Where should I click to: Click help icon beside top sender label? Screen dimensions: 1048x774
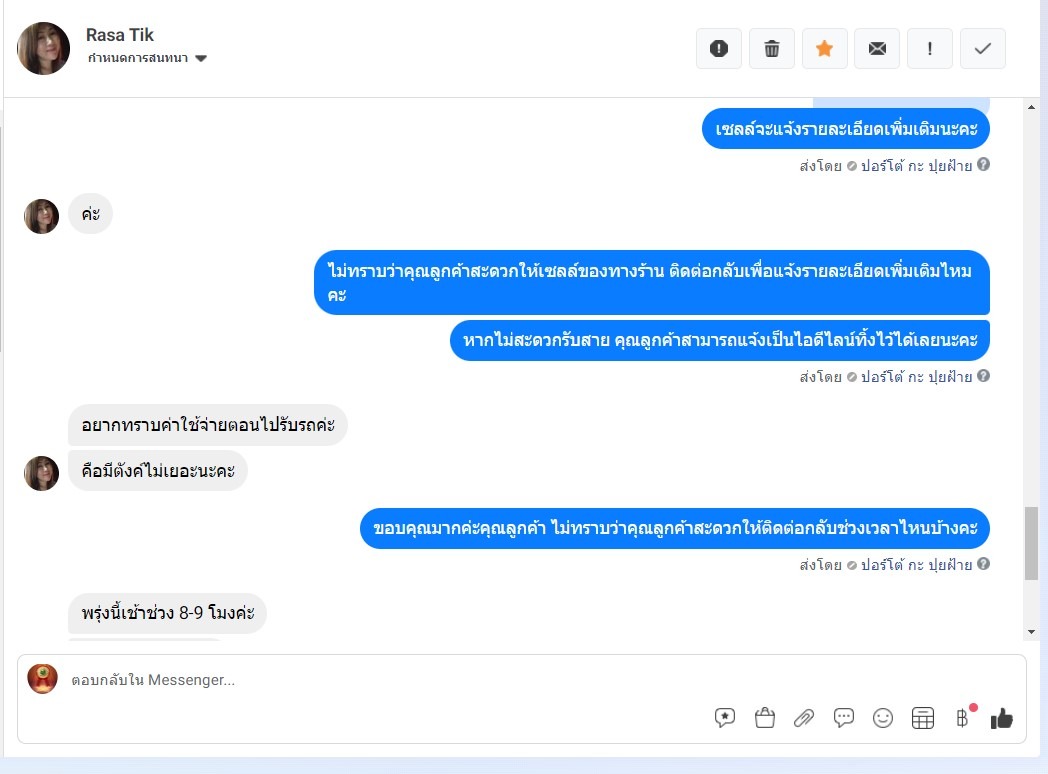(x=983, y=164)
